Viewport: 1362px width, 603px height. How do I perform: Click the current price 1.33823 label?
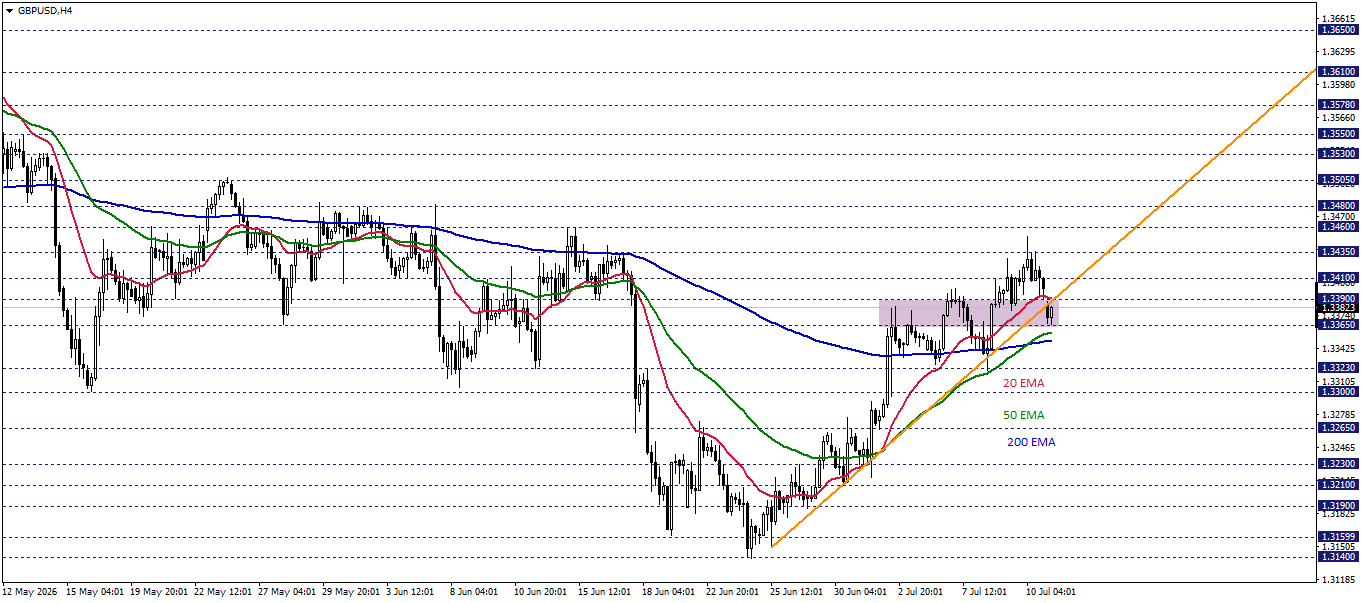[1338, 308]
